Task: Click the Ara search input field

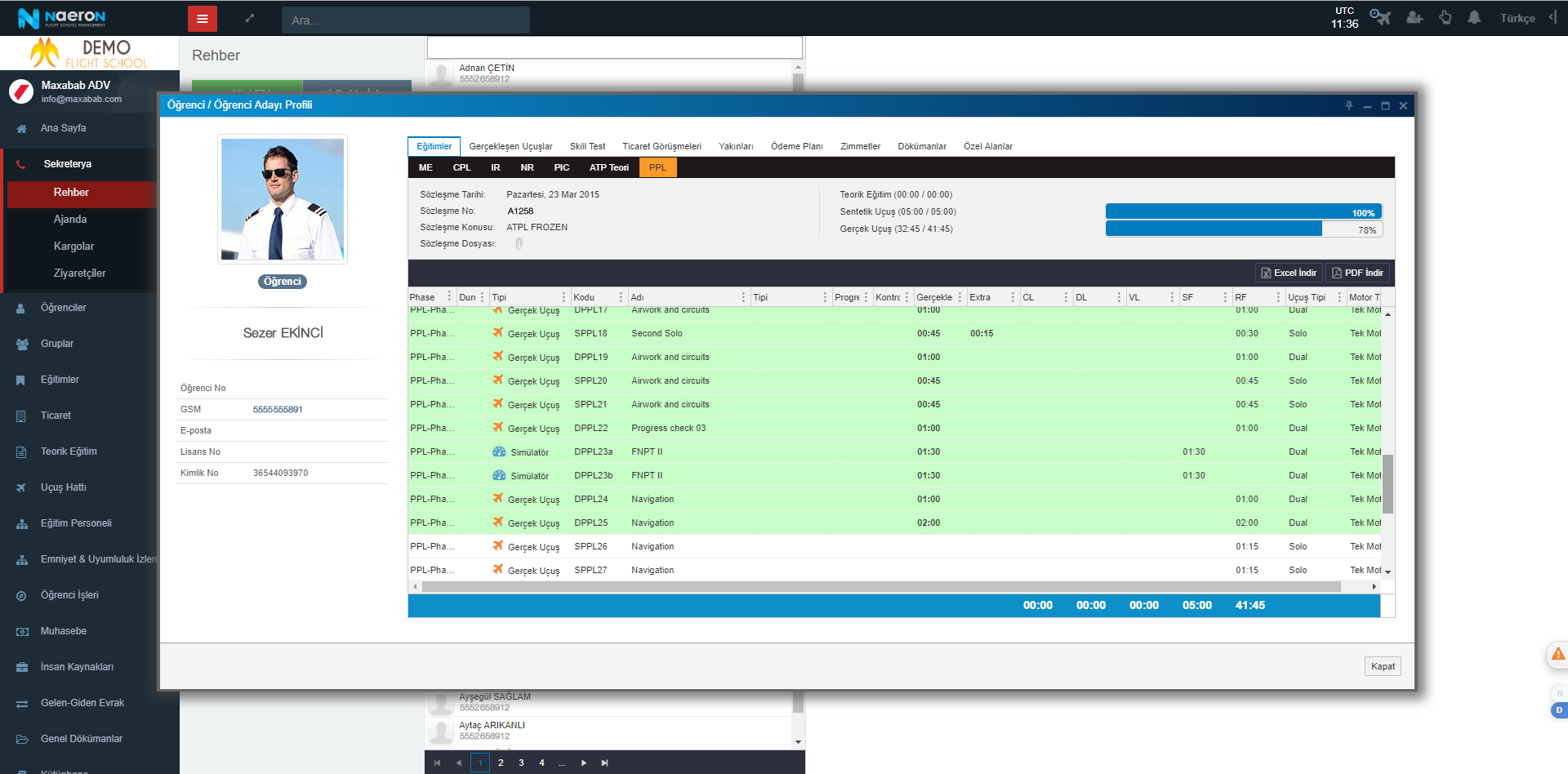Action: coord(406,20)
